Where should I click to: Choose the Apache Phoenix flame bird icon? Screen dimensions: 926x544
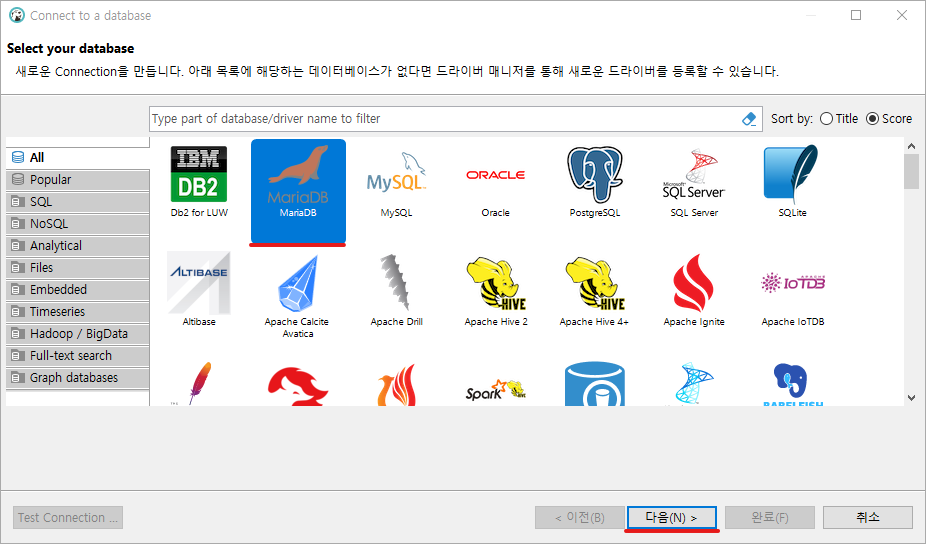point(396,385)
